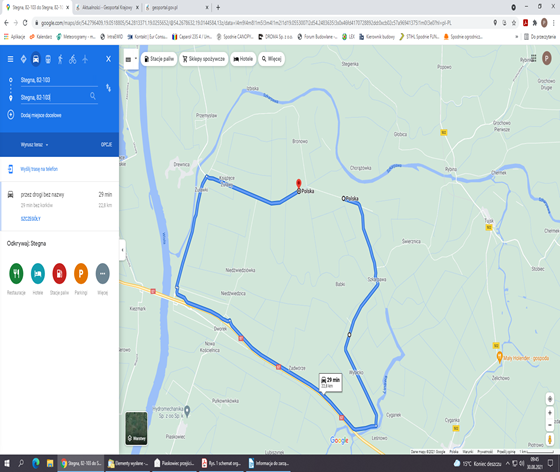The width and height of the screenshot is (560, 472).
Task: Open the OPCJE route options
Action: tap(106, 145)
